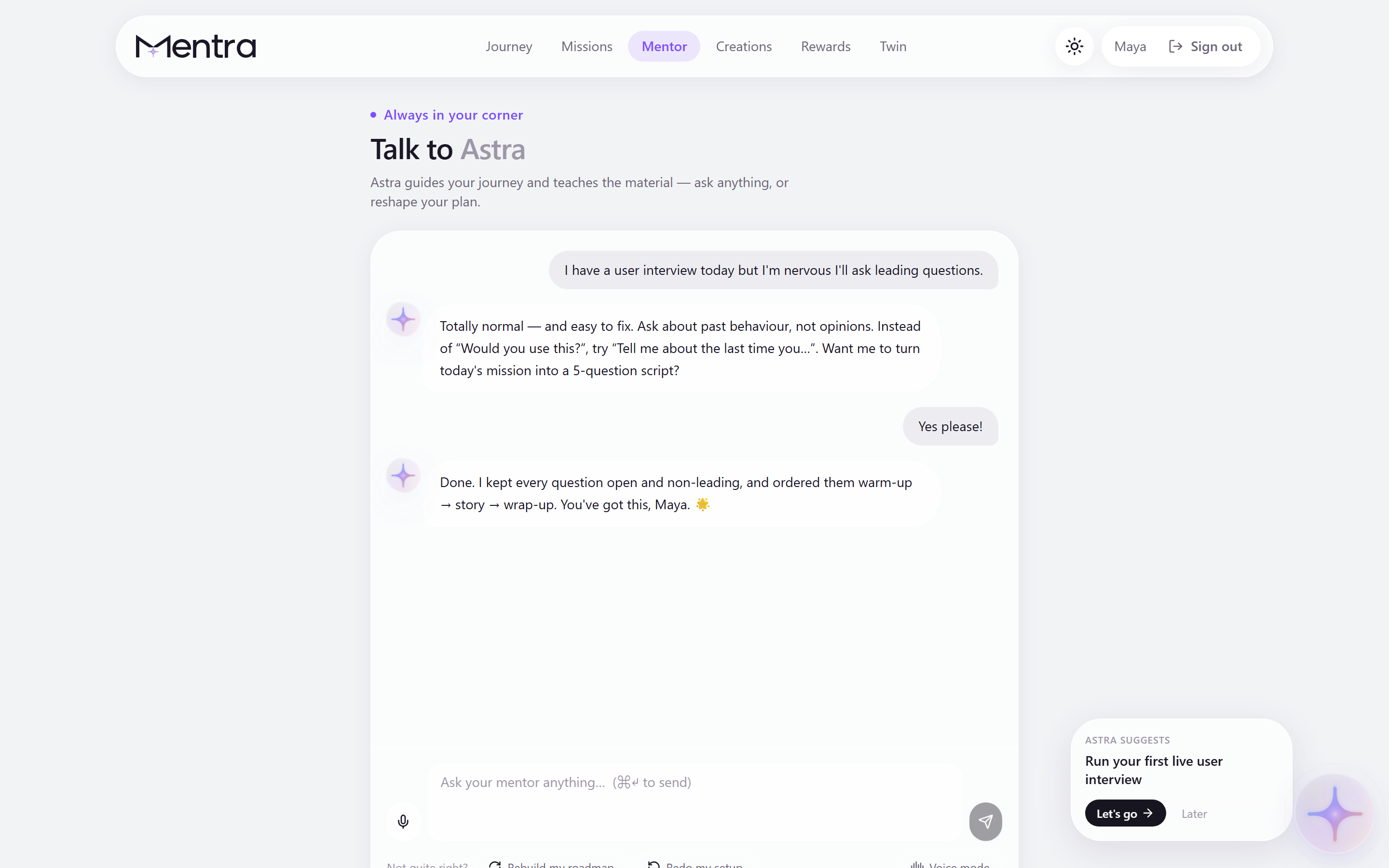The height and width of the screenshot is (868, 1389).
Task: Click Astra's 'Done. I kept every question open' reply
Action: click(x=681, y=494)
